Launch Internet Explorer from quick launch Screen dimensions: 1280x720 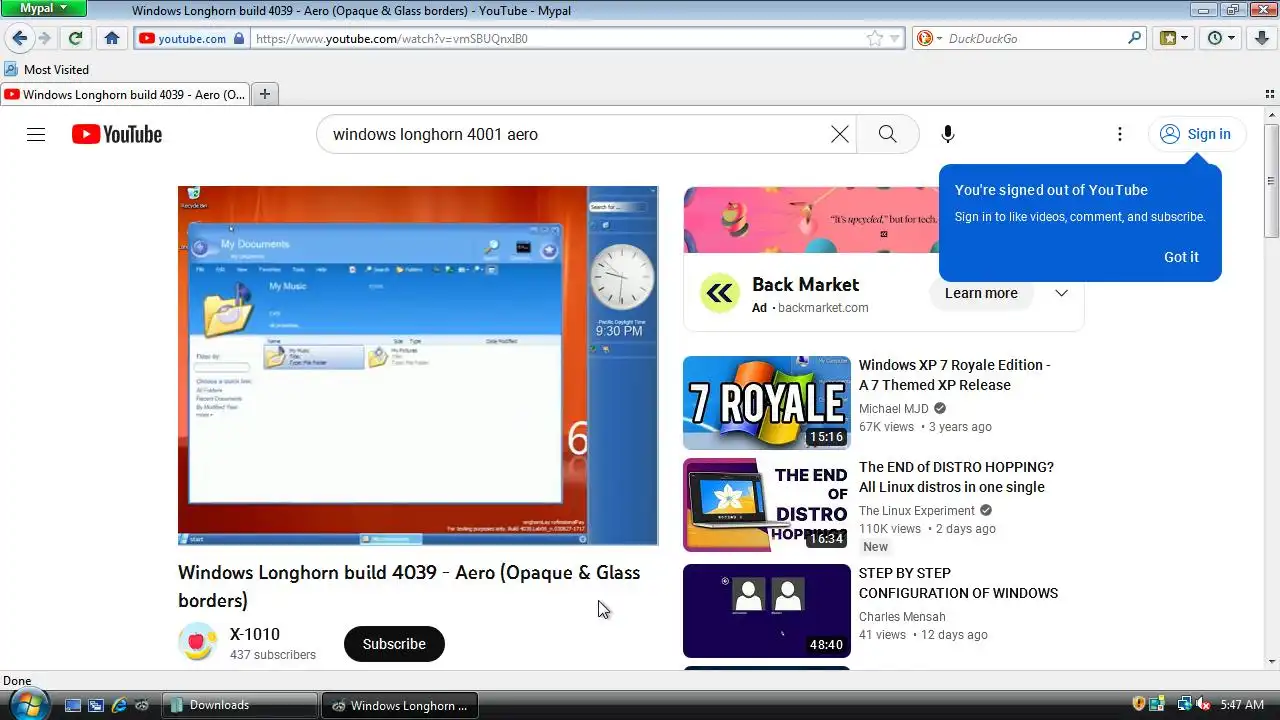(x=119, y=705)
